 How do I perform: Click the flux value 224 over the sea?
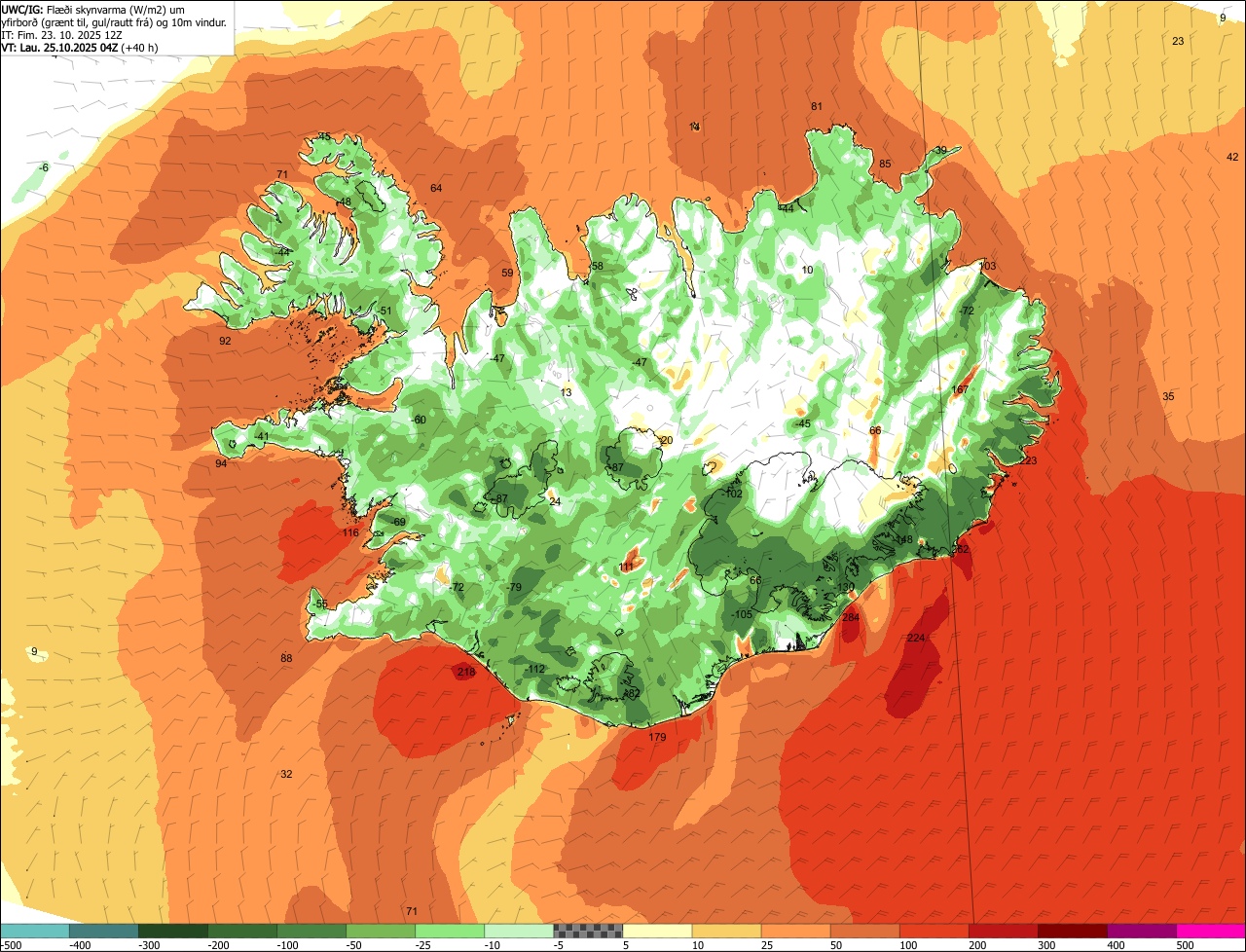click(915, 638)
